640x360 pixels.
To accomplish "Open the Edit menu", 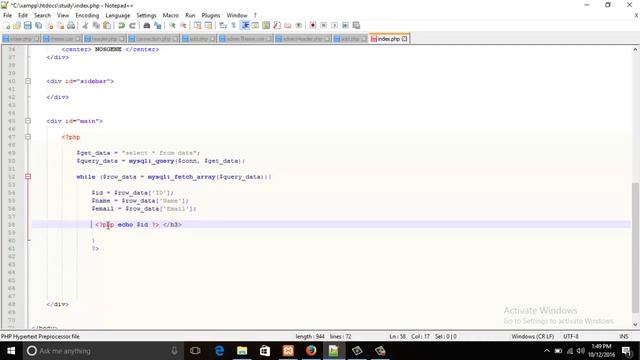I will pyautogui.click(x=23, y=15).
